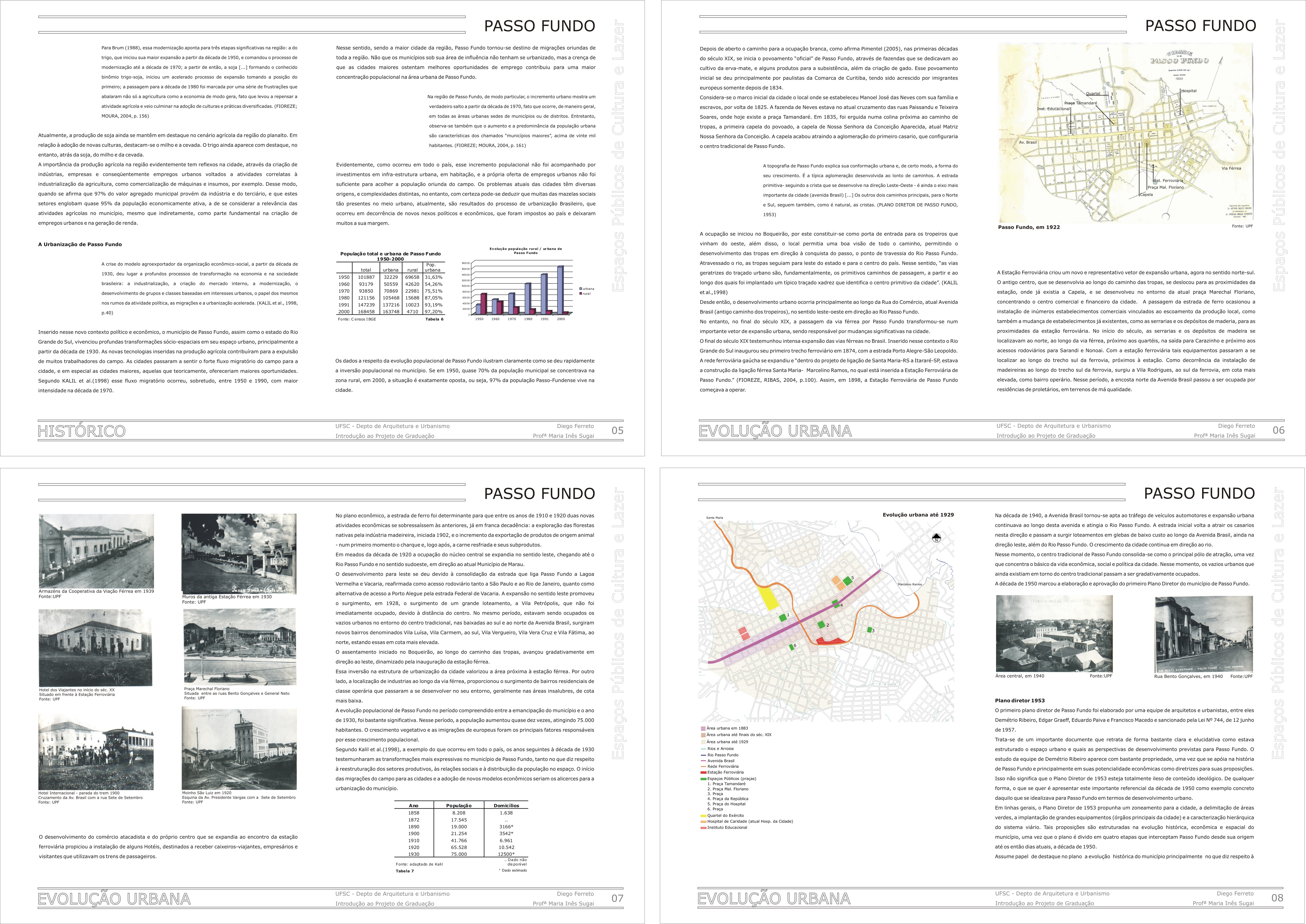Click the yellow 'Quartel do Exército' legend swatch
Viewport: 1306px width, 924px height.
click(x=704, y=816)
